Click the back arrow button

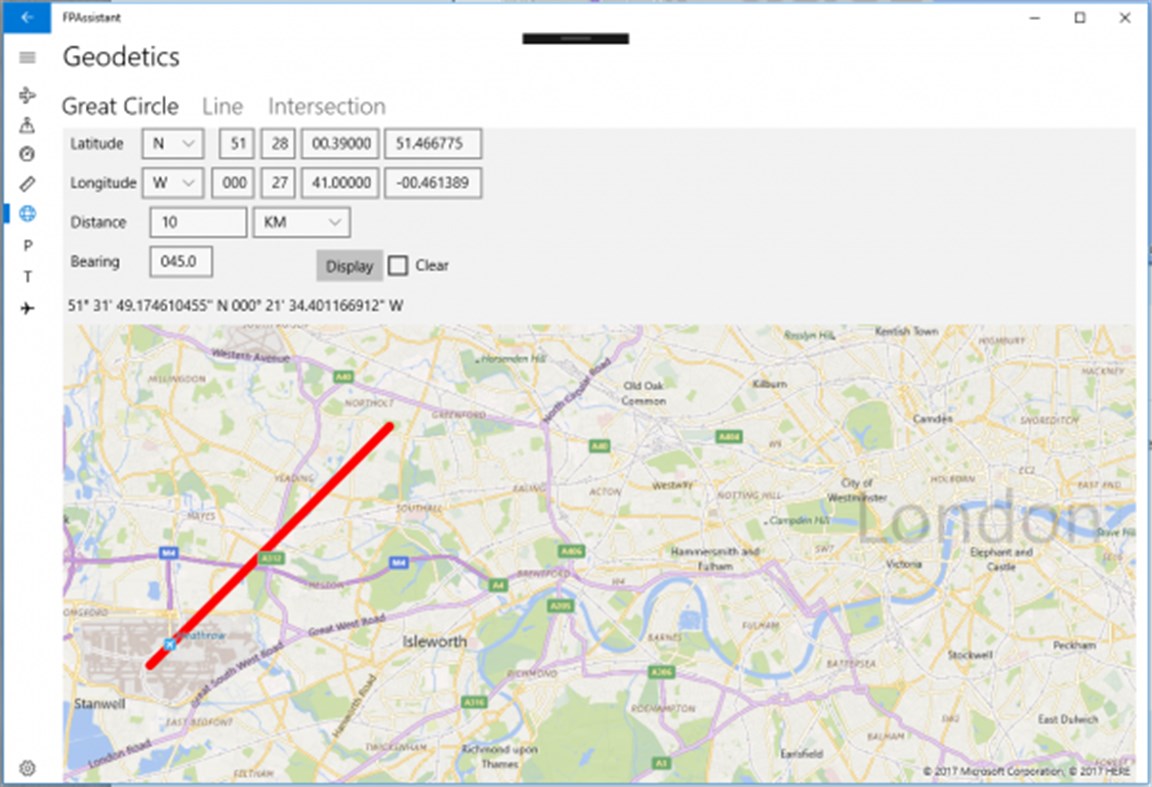pos(27,17)
